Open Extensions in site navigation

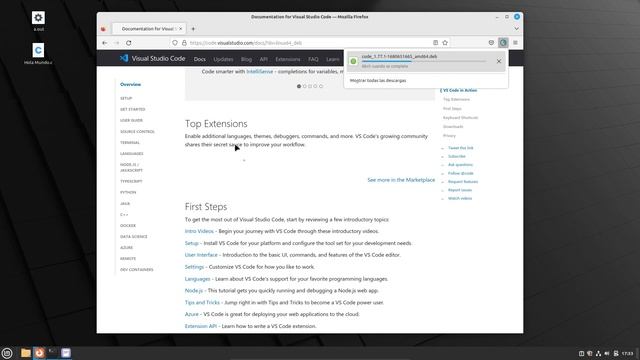pos(287,59)
